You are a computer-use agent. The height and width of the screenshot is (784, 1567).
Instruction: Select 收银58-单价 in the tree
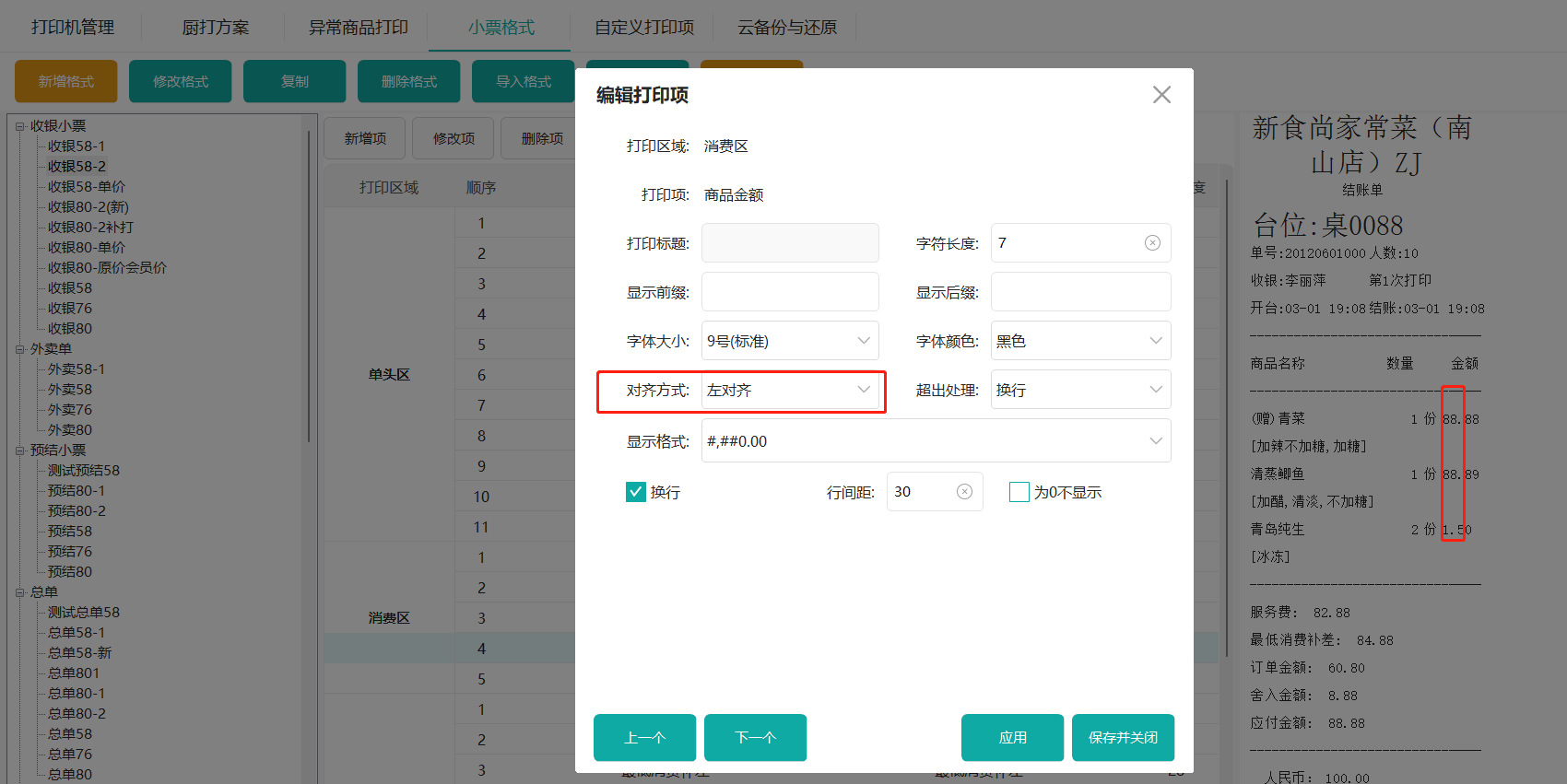[87, 187]
